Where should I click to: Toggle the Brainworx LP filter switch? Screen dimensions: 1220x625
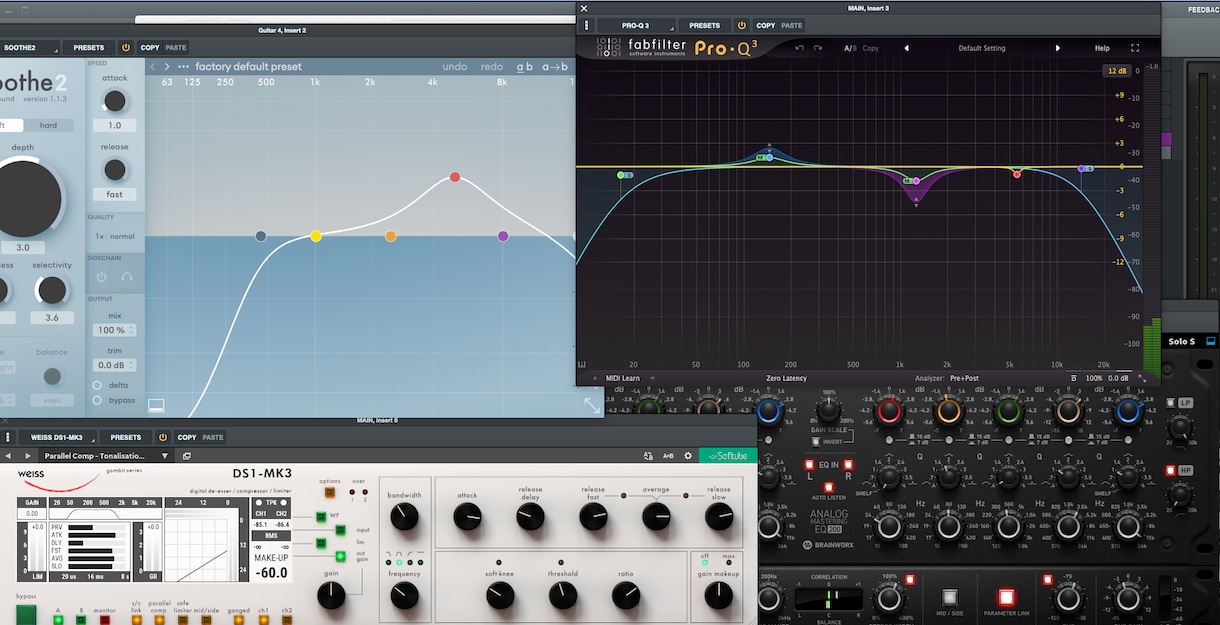[x=1170, y=403]
